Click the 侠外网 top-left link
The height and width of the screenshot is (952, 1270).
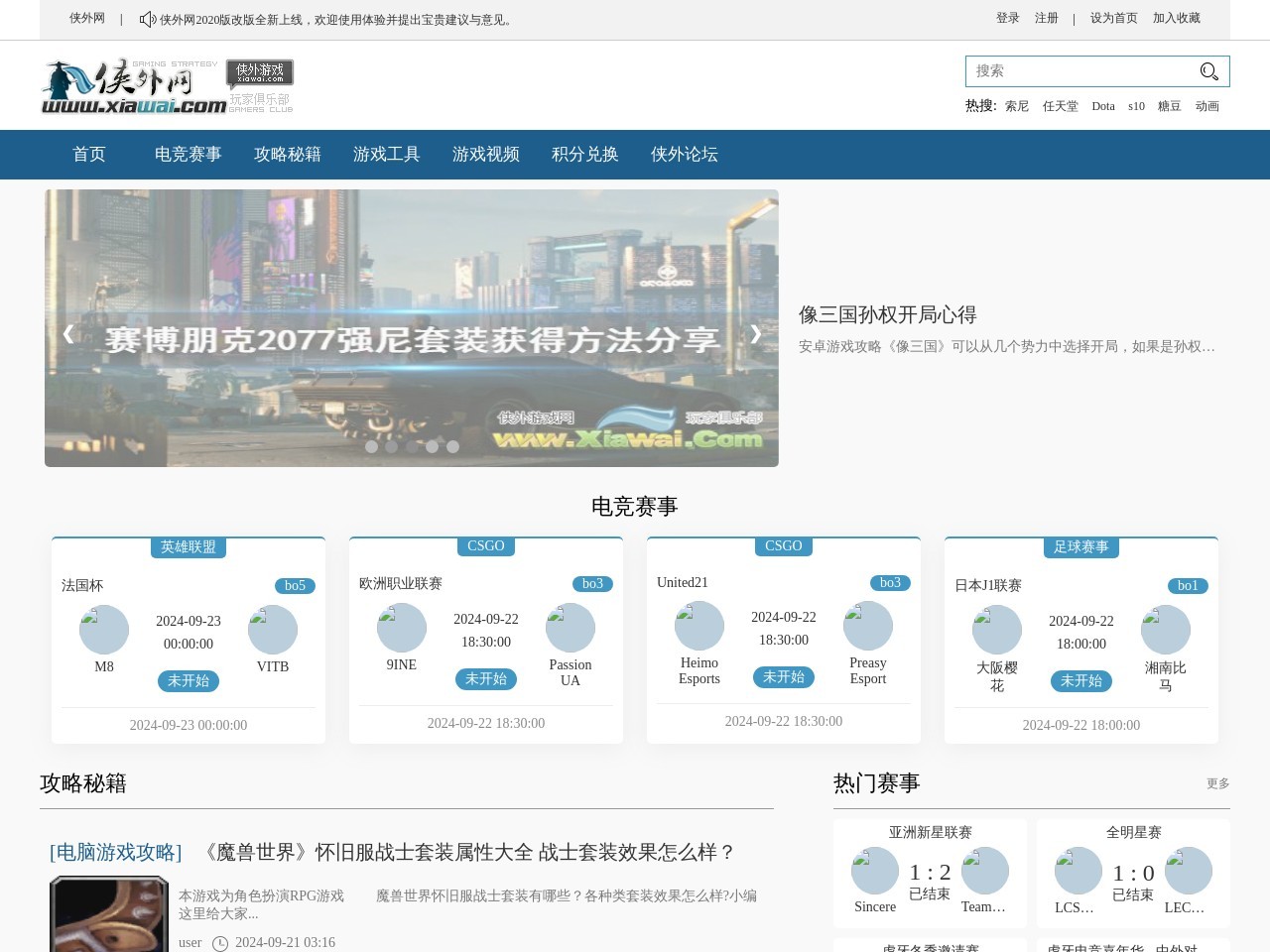tap(87, 18)
